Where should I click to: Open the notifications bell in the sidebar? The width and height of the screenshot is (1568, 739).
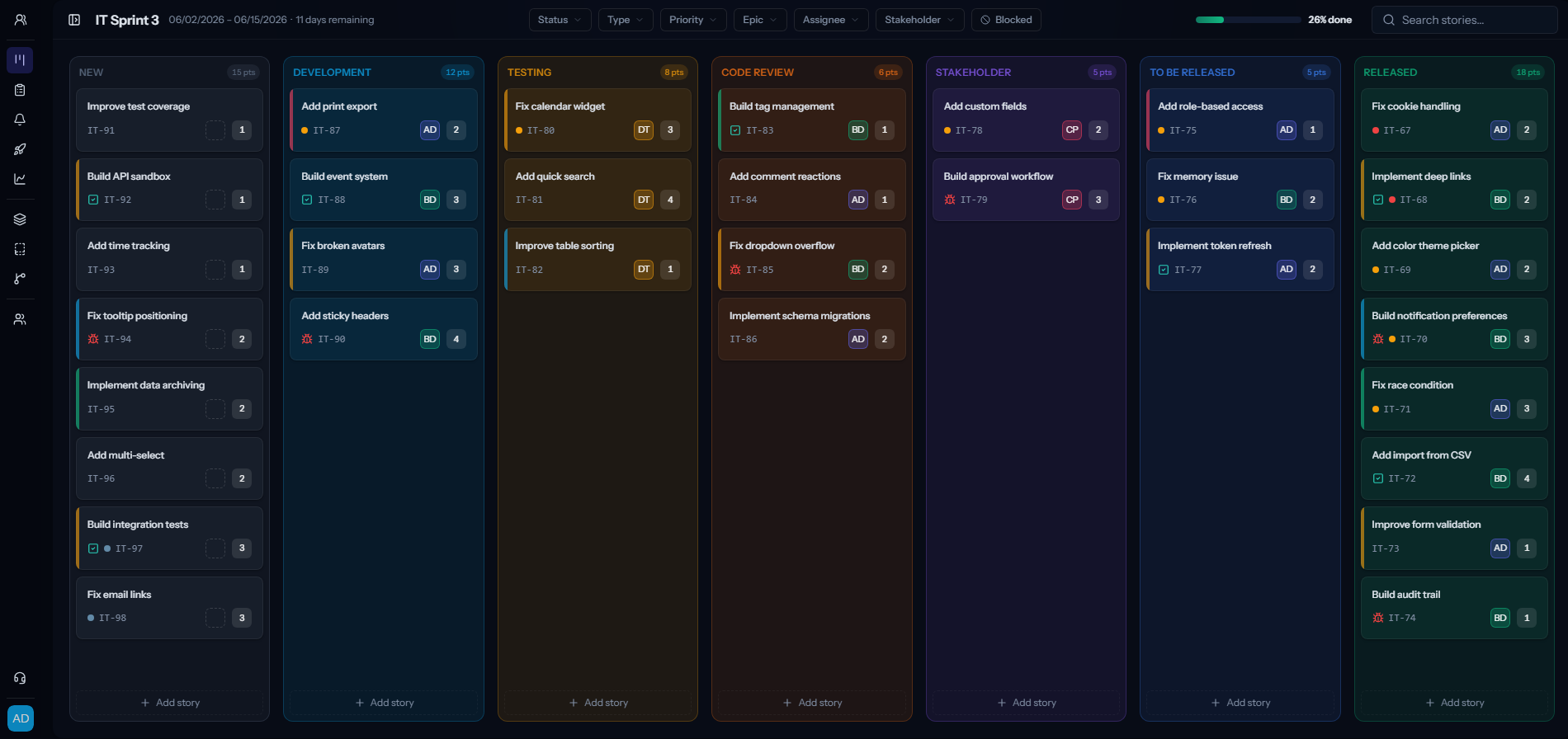point(20,120)
